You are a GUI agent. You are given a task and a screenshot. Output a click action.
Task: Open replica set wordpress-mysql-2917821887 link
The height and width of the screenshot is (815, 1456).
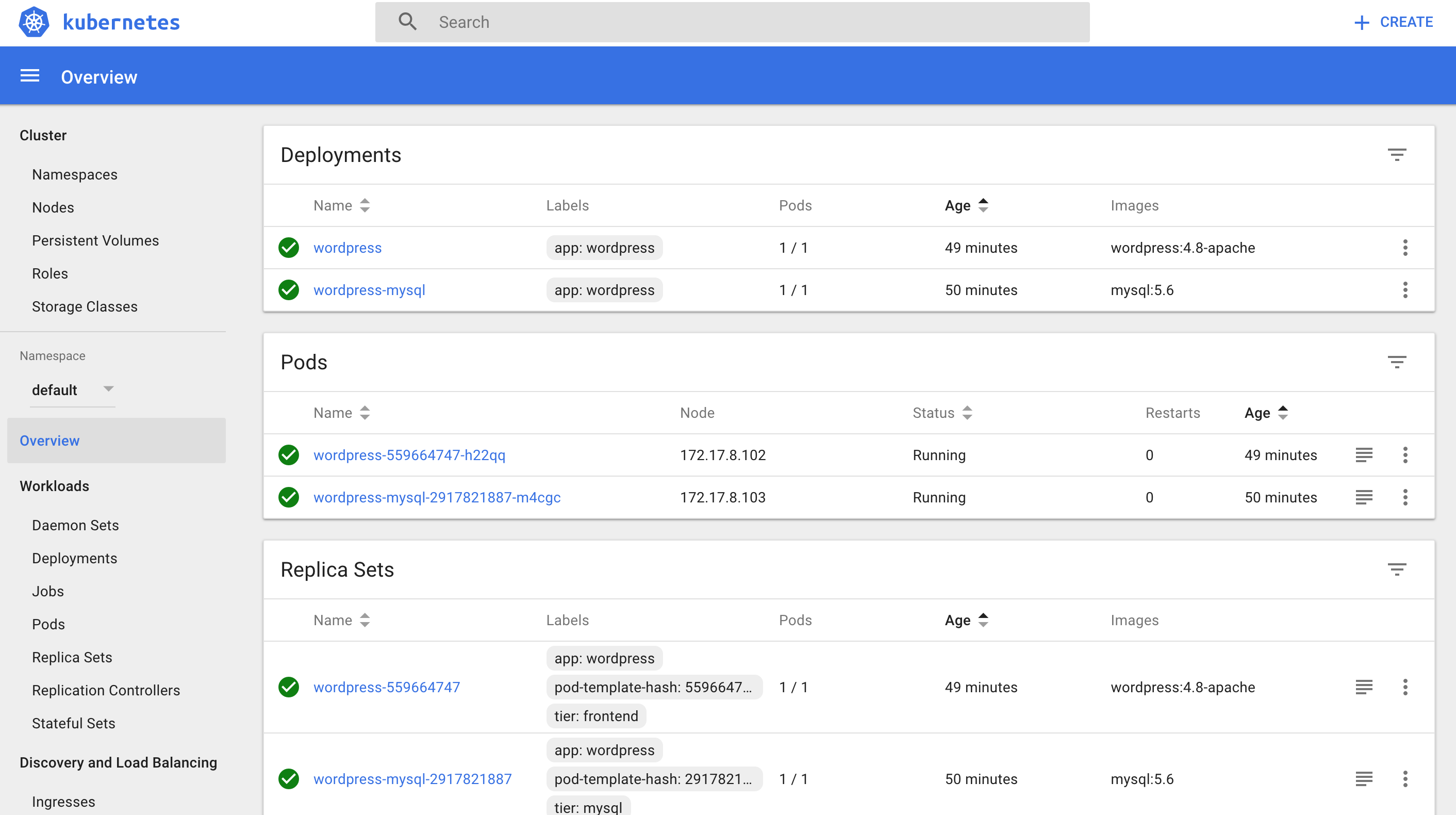point(412,779)
